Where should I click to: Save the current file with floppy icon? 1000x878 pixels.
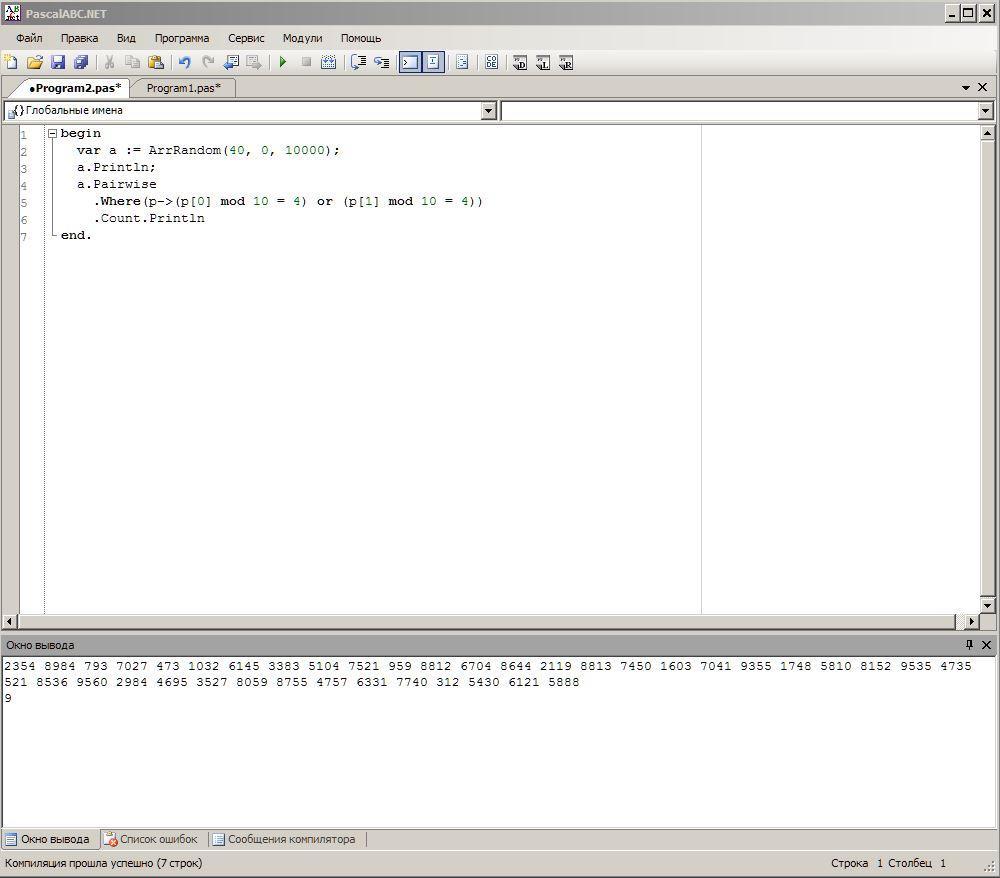coord(58,62)
